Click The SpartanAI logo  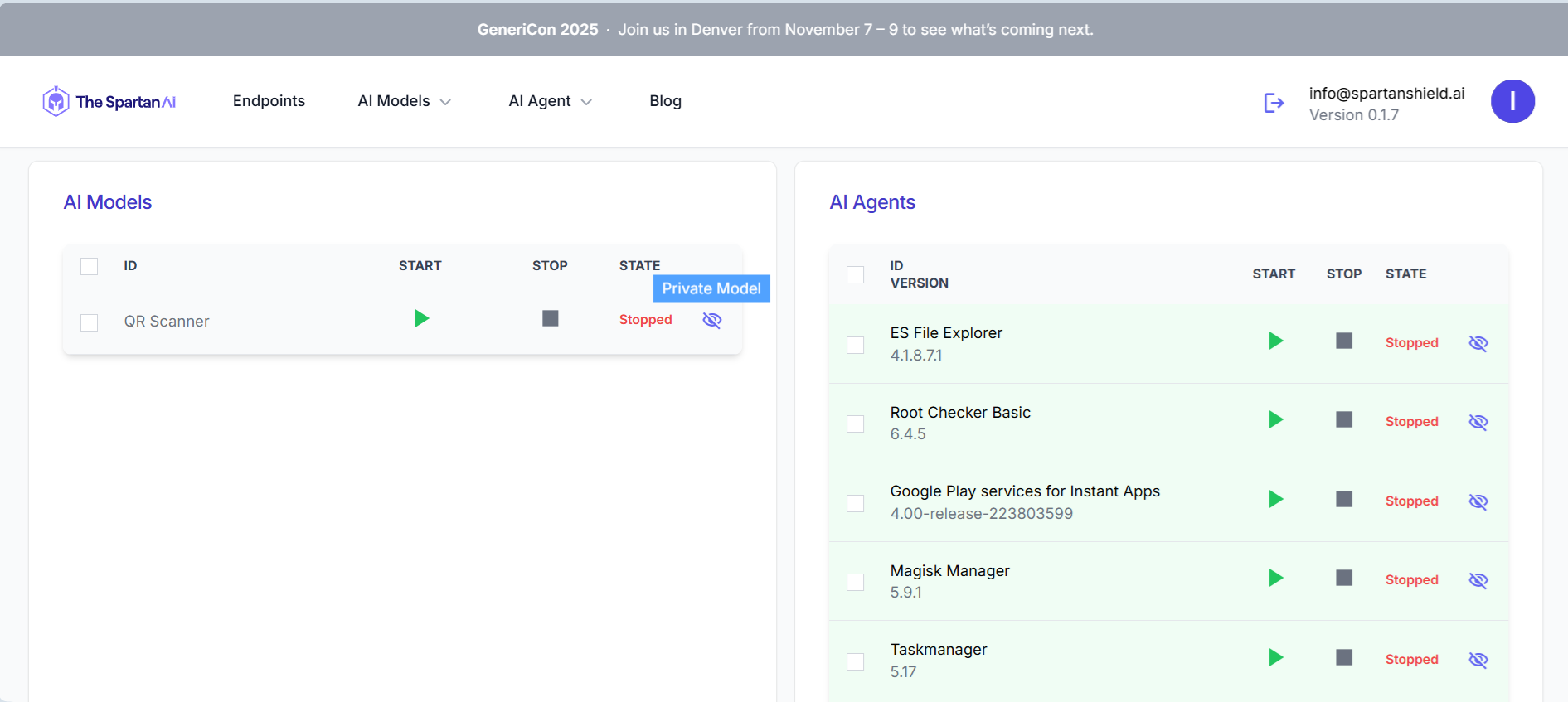109,102
